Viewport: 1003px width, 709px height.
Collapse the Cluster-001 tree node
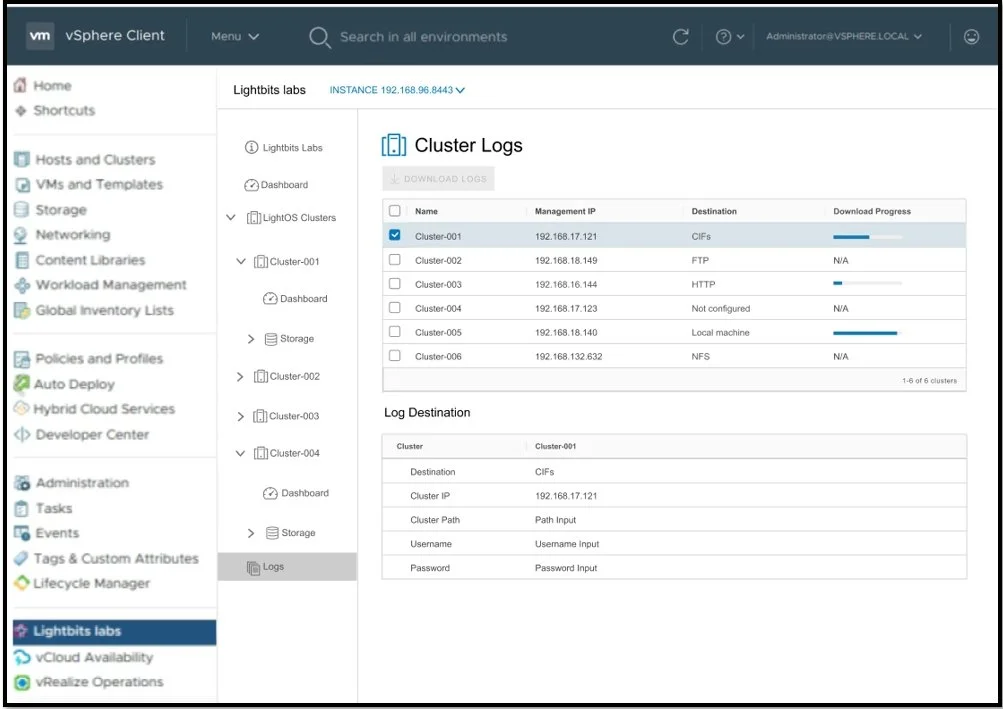click(241, 261)
